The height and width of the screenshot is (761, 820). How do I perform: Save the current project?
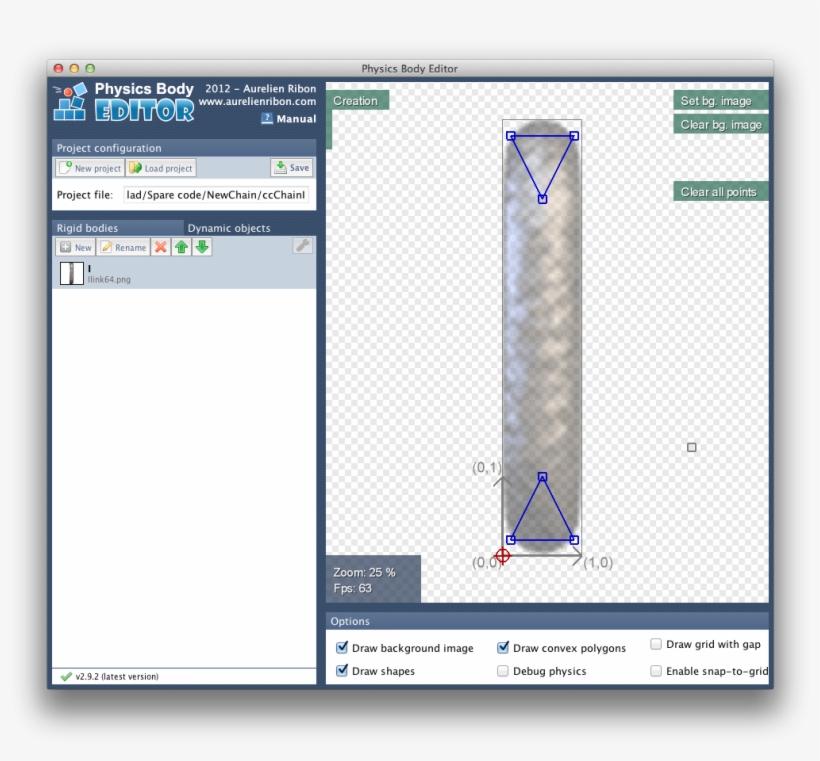click(292, 168)
